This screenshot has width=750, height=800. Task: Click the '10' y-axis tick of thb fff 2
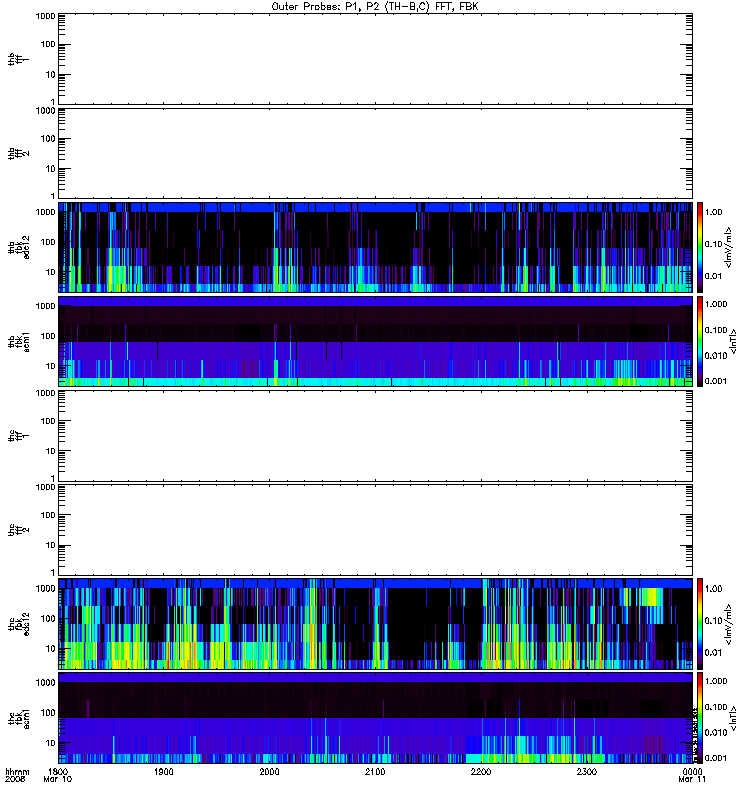pyautogui.click(x=51, y=169)
